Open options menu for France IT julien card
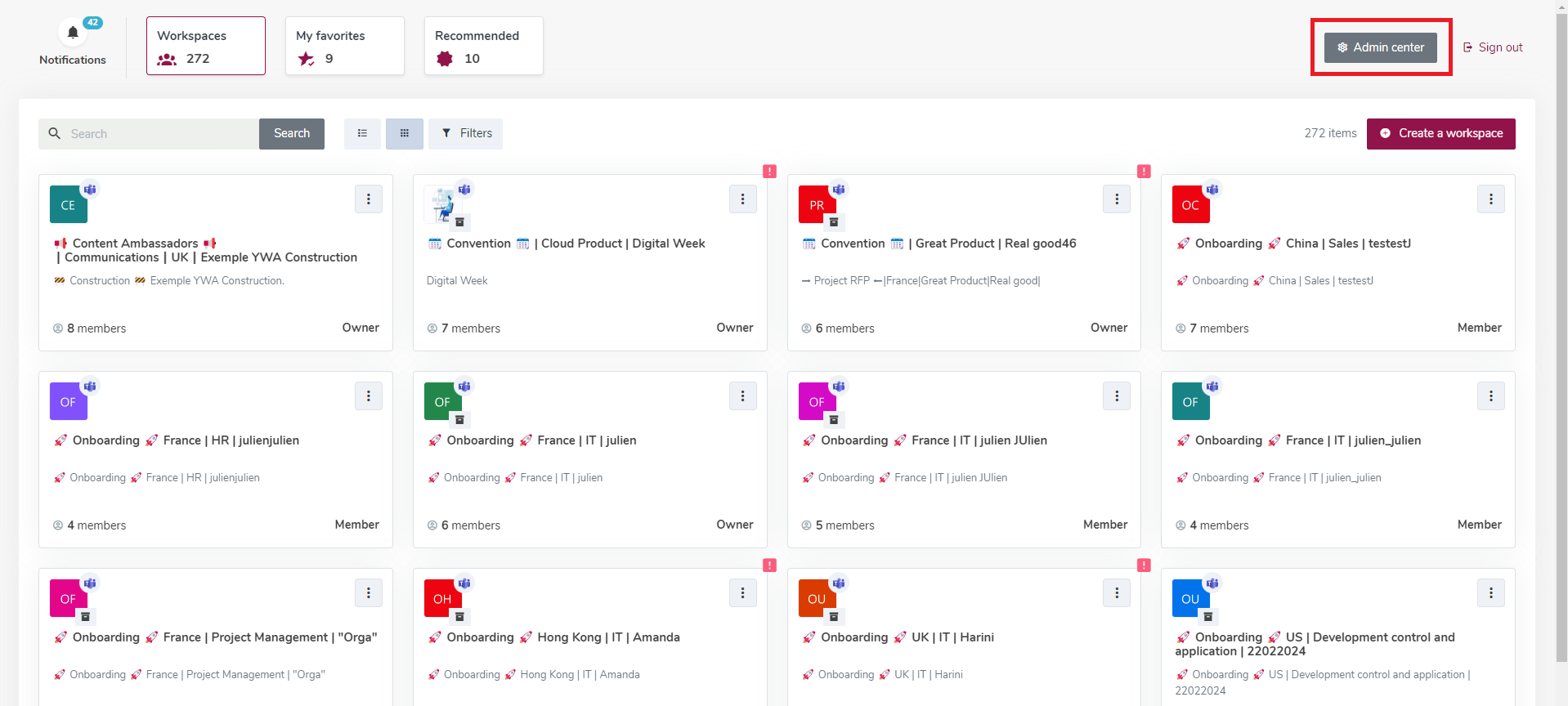 point(743,395)
